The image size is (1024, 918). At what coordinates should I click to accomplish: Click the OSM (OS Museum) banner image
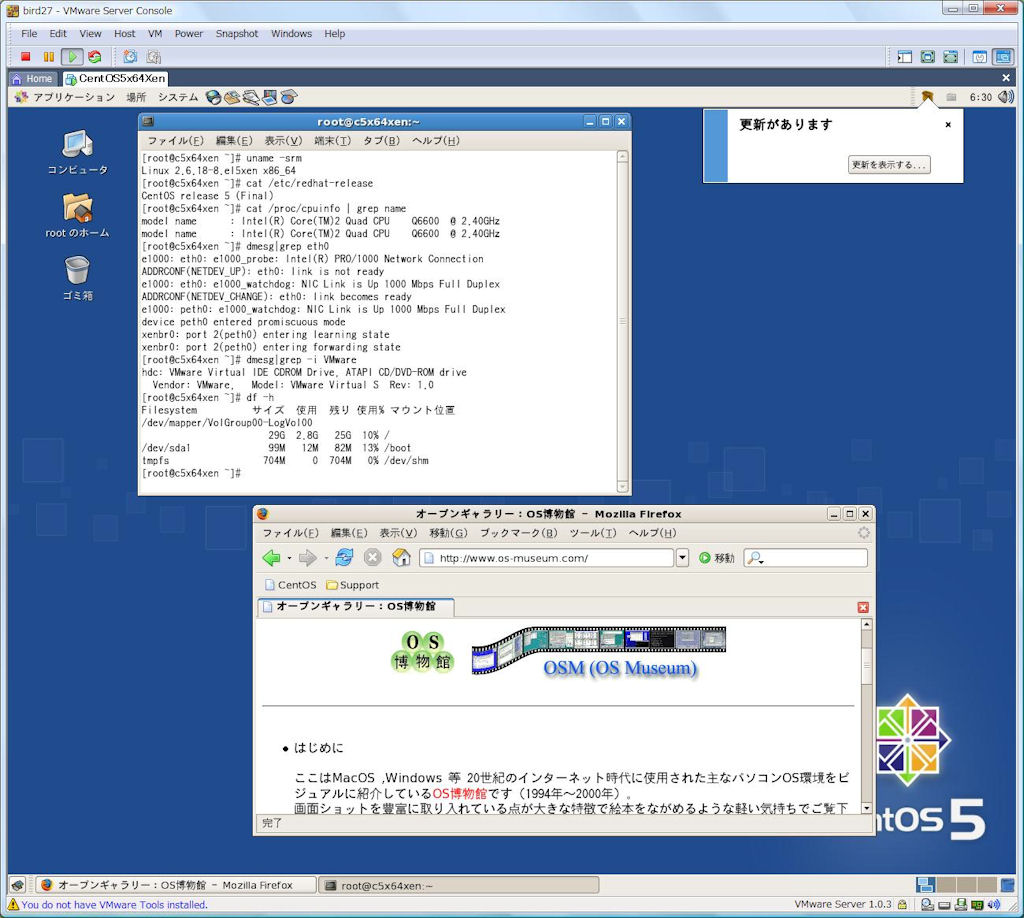[x=598, y=652]
